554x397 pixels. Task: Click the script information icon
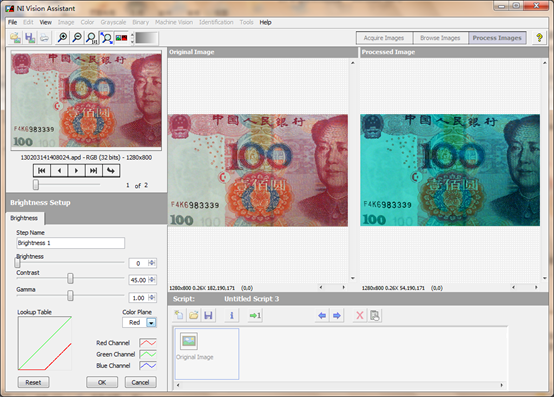pyautogui.click(x=232, y=315)
